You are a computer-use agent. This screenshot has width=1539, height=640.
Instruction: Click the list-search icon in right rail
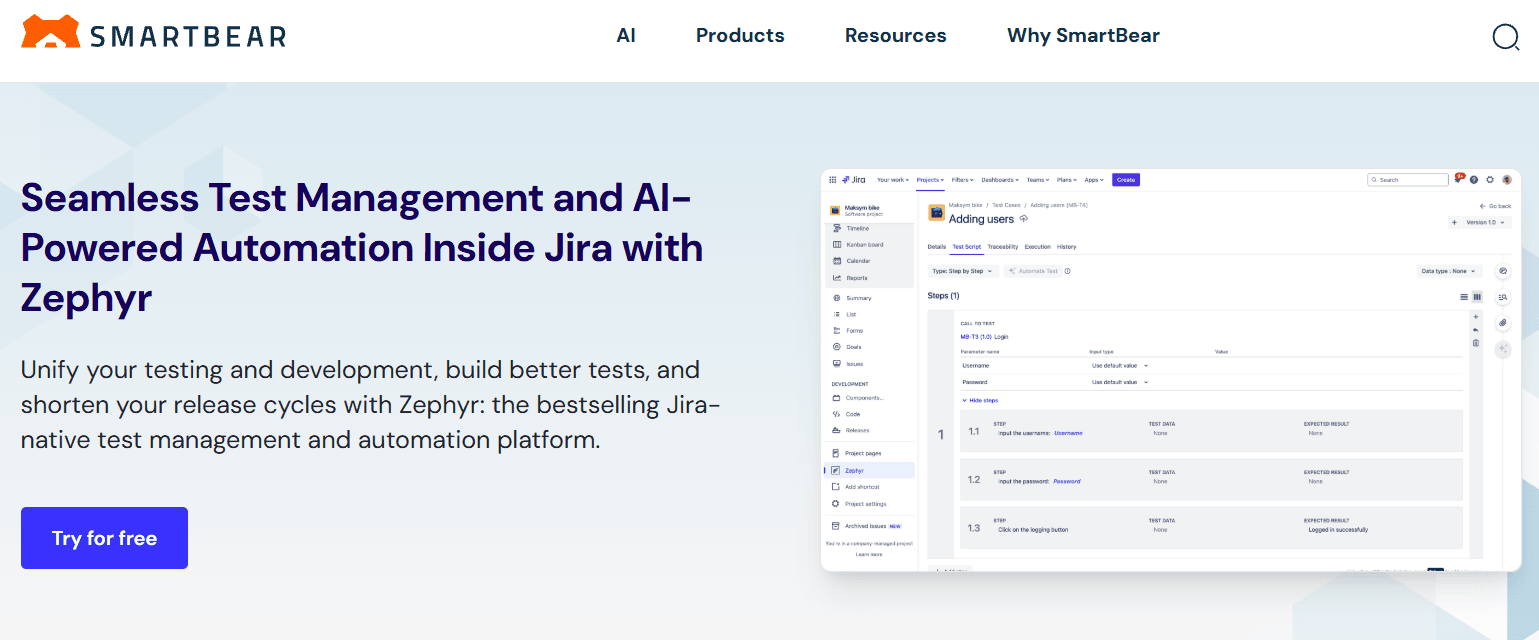(1503, 297)
